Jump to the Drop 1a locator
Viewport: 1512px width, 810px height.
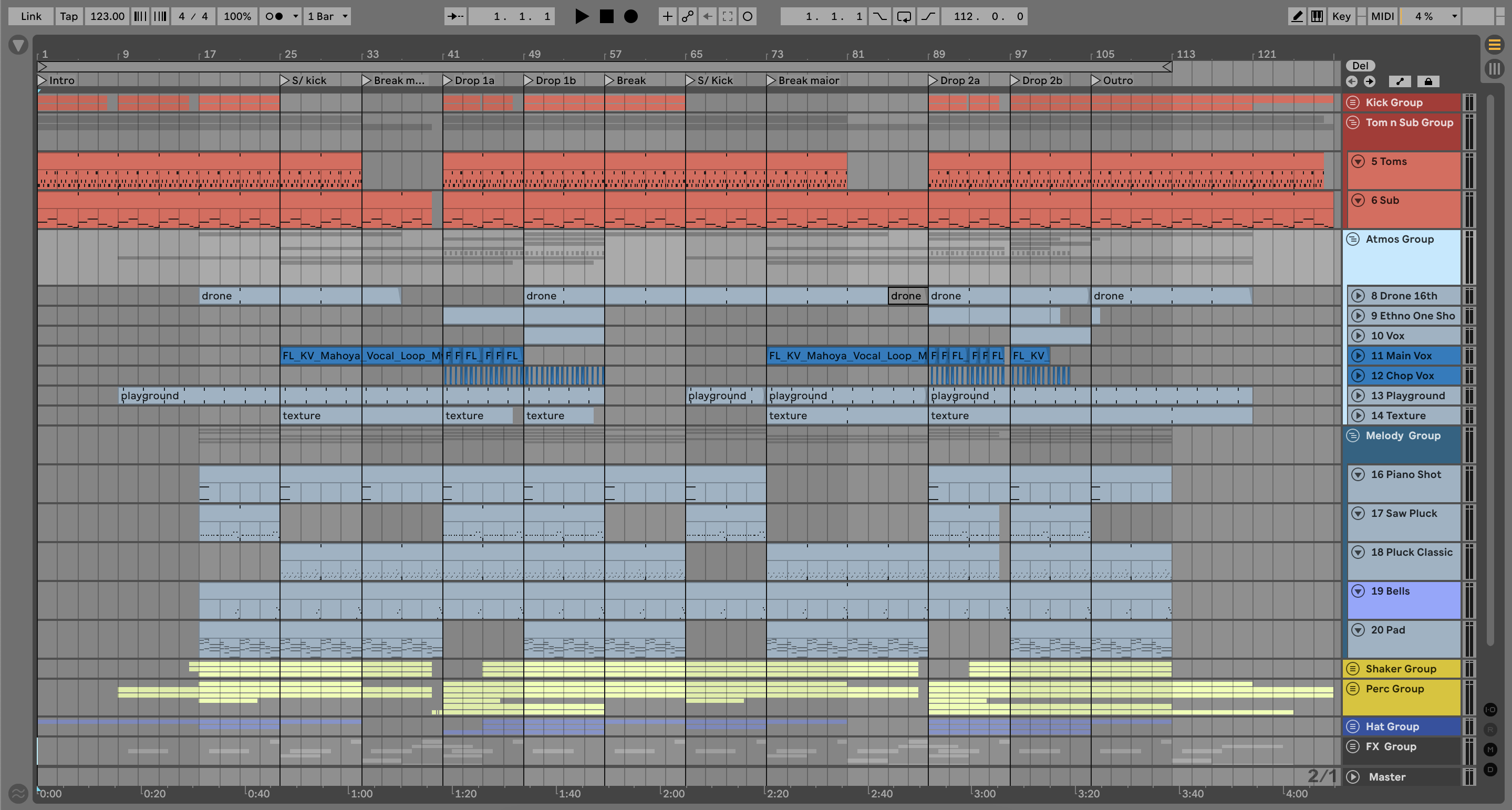click(x=448, y=80)
